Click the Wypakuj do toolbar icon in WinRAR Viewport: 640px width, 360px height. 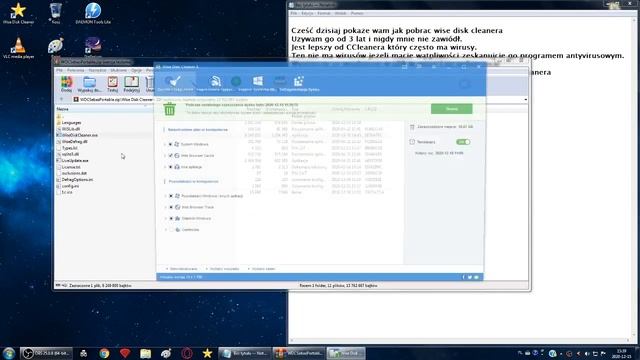point(89,84)
